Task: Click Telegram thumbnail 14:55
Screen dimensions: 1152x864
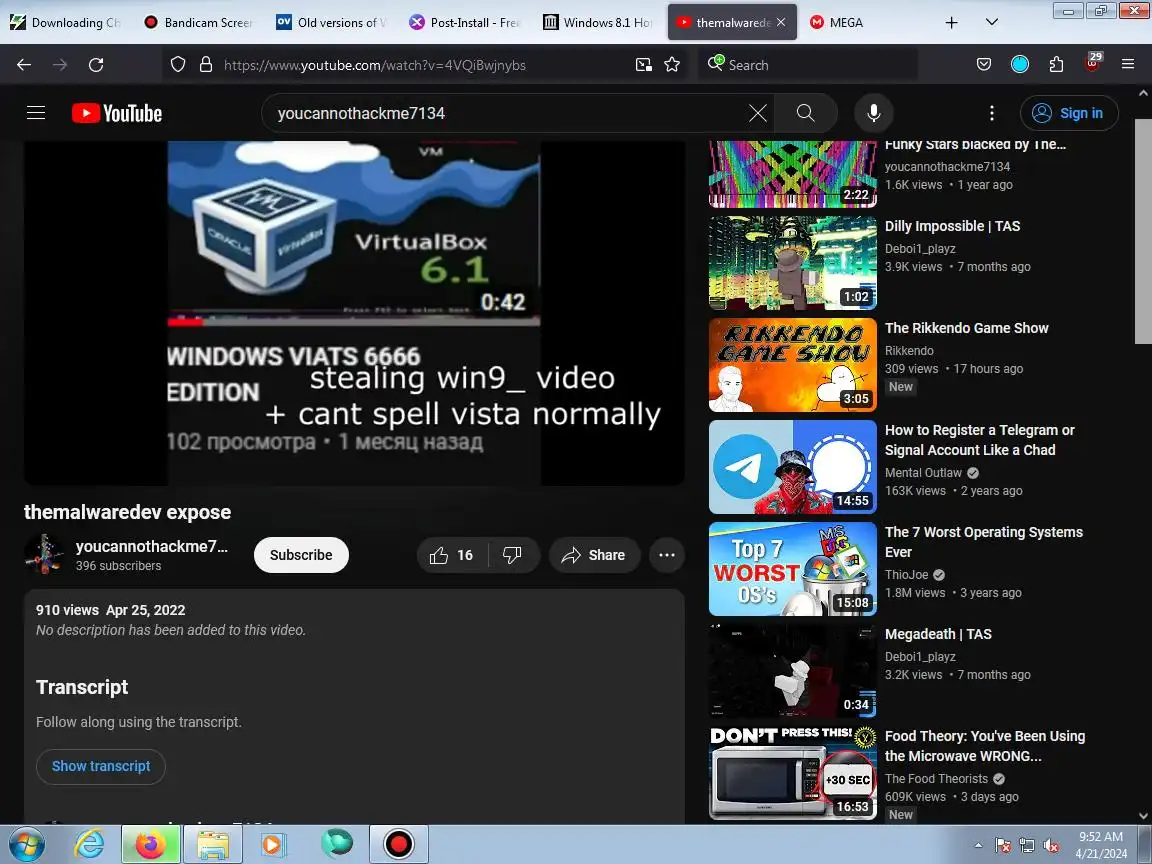Action: (793, 467)
